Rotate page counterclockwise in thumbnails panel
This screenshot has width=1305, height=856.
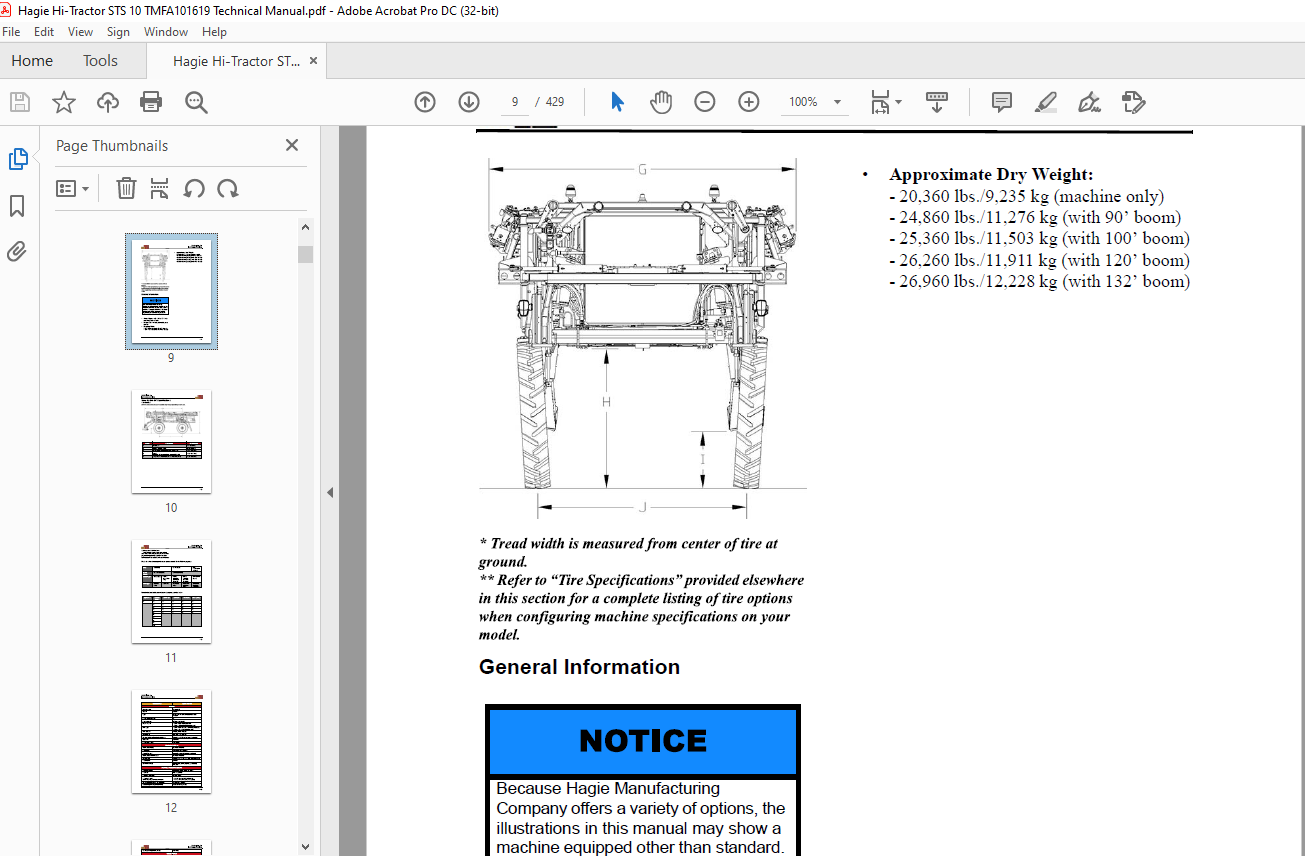coord(194,188)
